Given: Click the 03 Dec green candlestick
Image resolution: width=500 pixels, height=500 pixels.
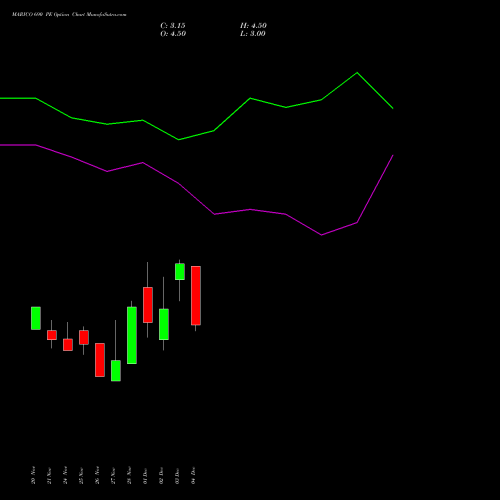Looking at the screenshot, I should click(180, 271).
